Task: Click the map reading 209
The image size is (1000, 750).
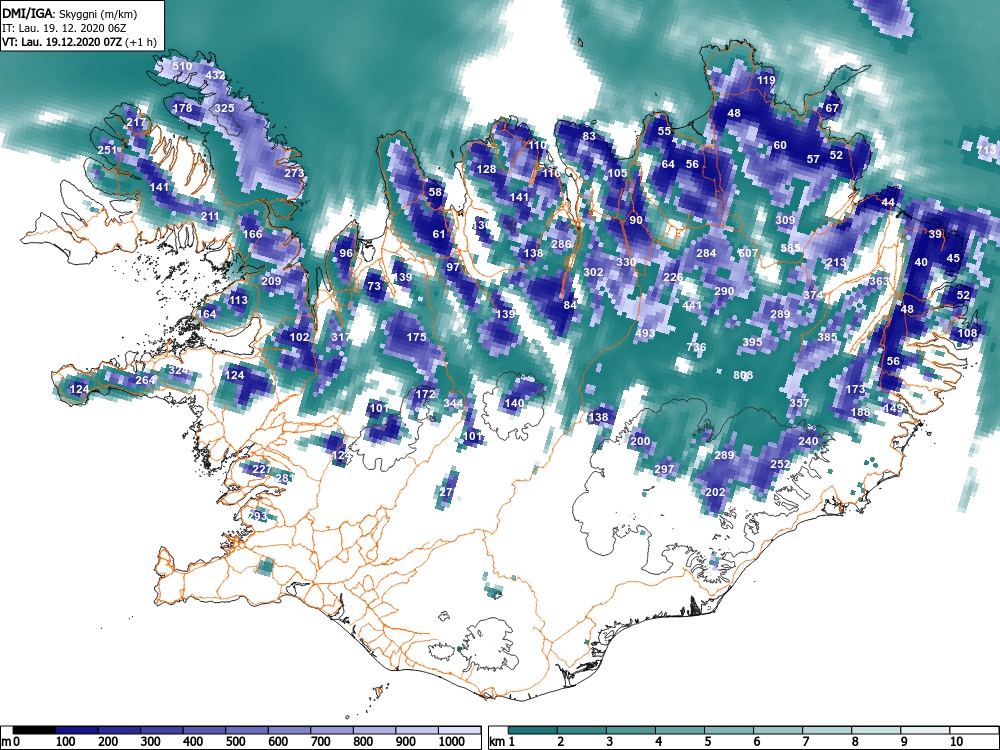Action: (271, 281)
